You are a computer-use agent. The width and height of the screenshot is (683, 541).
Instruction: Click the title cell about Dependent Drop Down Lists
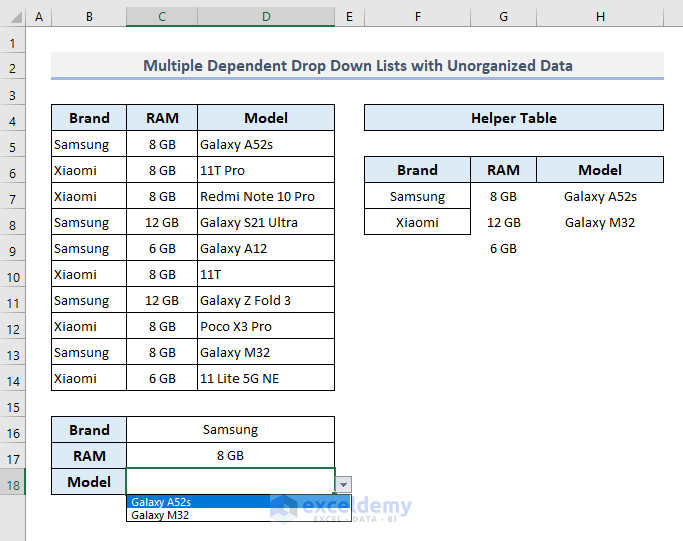tap(357, 66)
